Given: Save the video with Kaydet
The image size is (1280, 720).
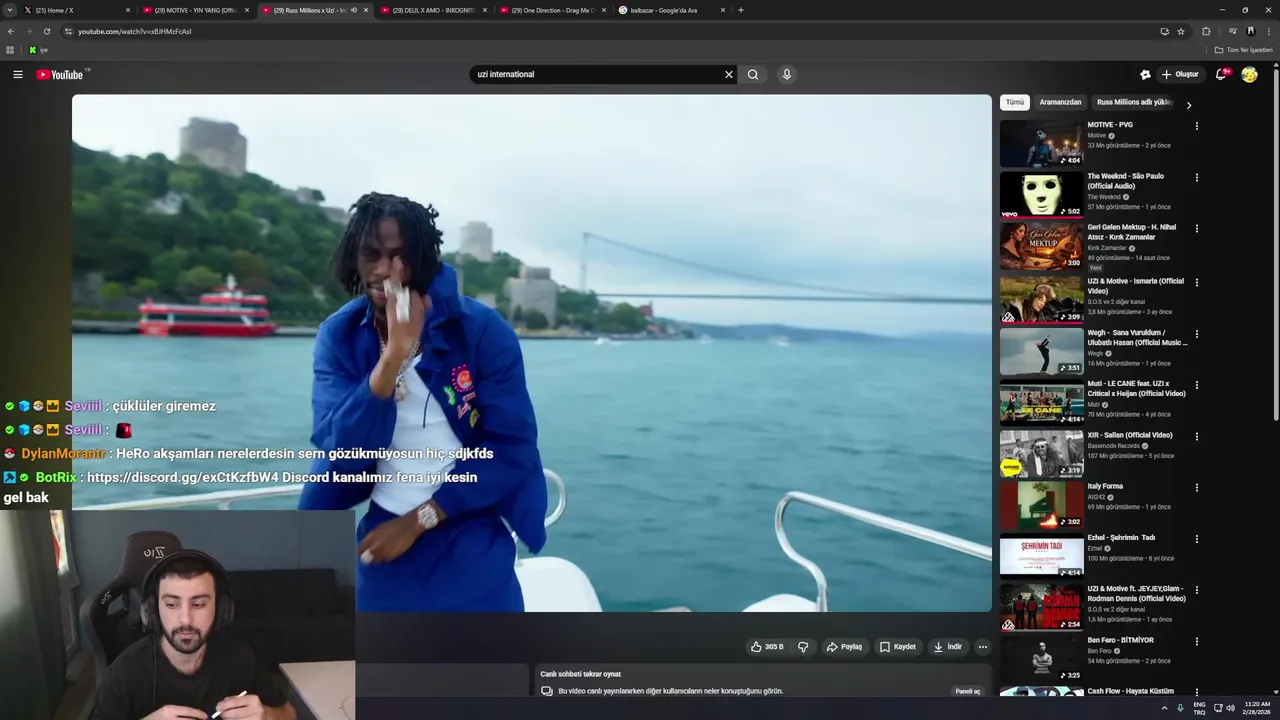Looking at the screenshot, I should [897, 647].
